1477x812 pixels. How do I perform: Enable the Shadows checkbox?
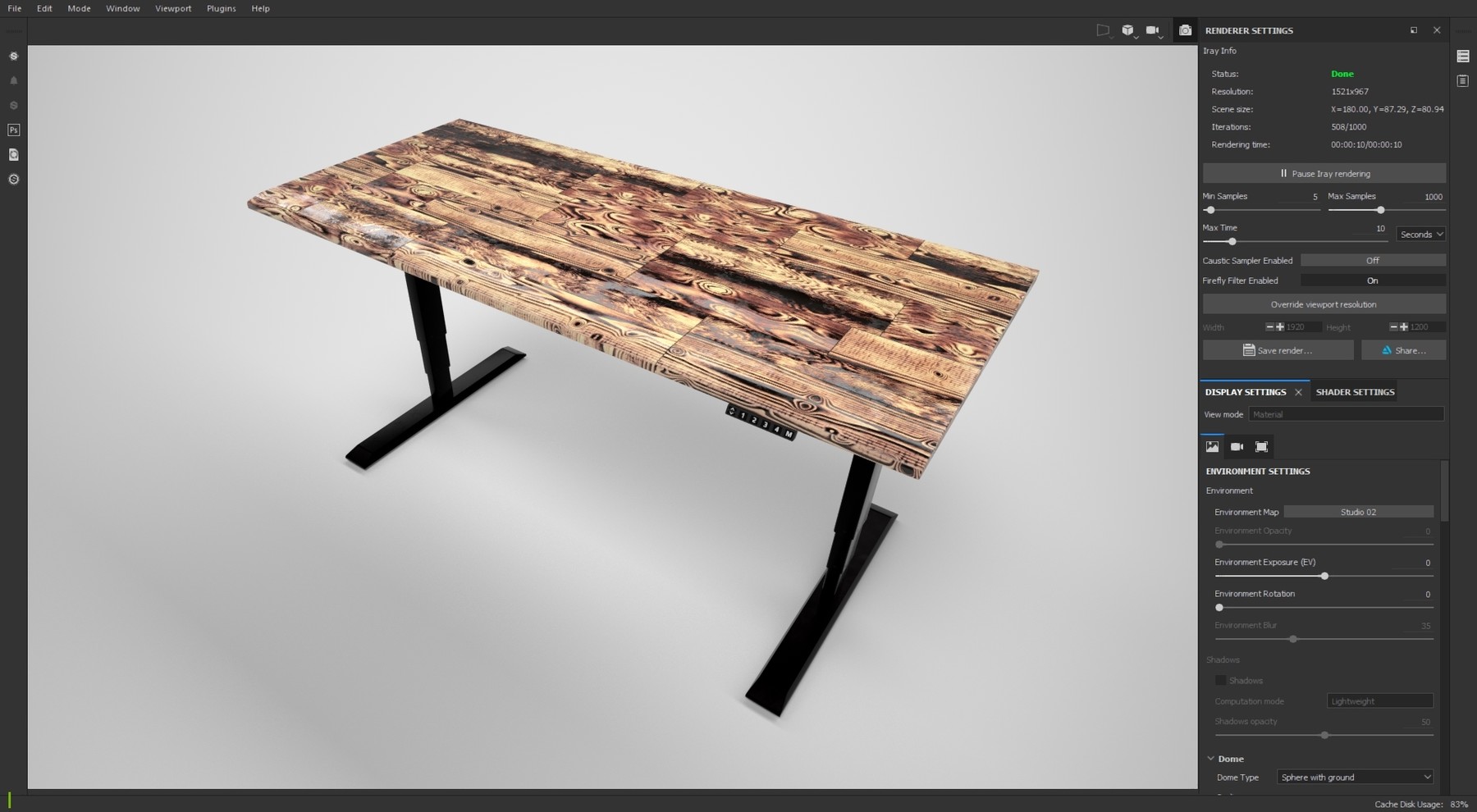pyautogui.click(x=1222, y=680)
